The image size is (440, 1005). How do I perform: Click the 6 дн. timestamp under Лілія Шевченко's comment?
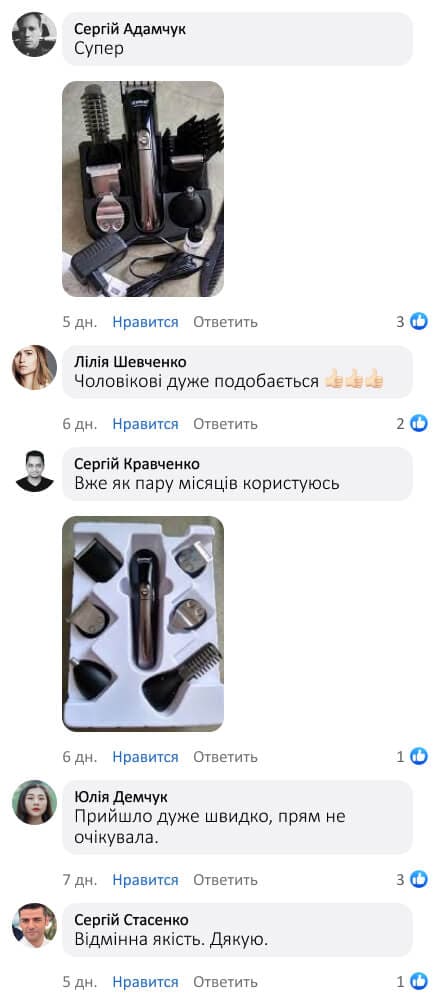click(x=80, y=424)
